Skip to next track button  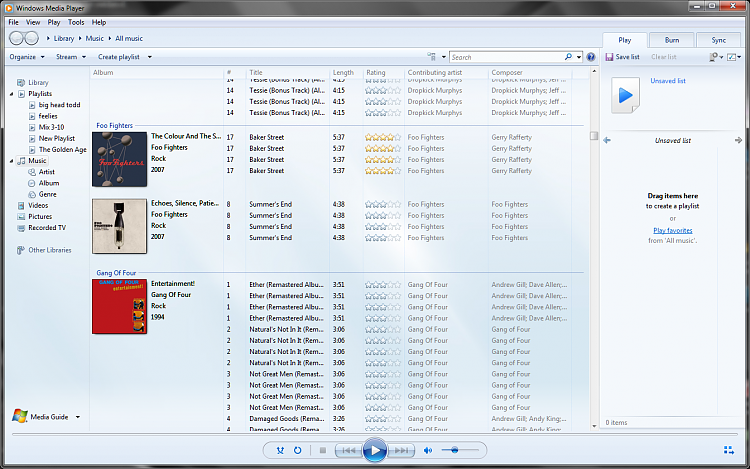(401, 450)
